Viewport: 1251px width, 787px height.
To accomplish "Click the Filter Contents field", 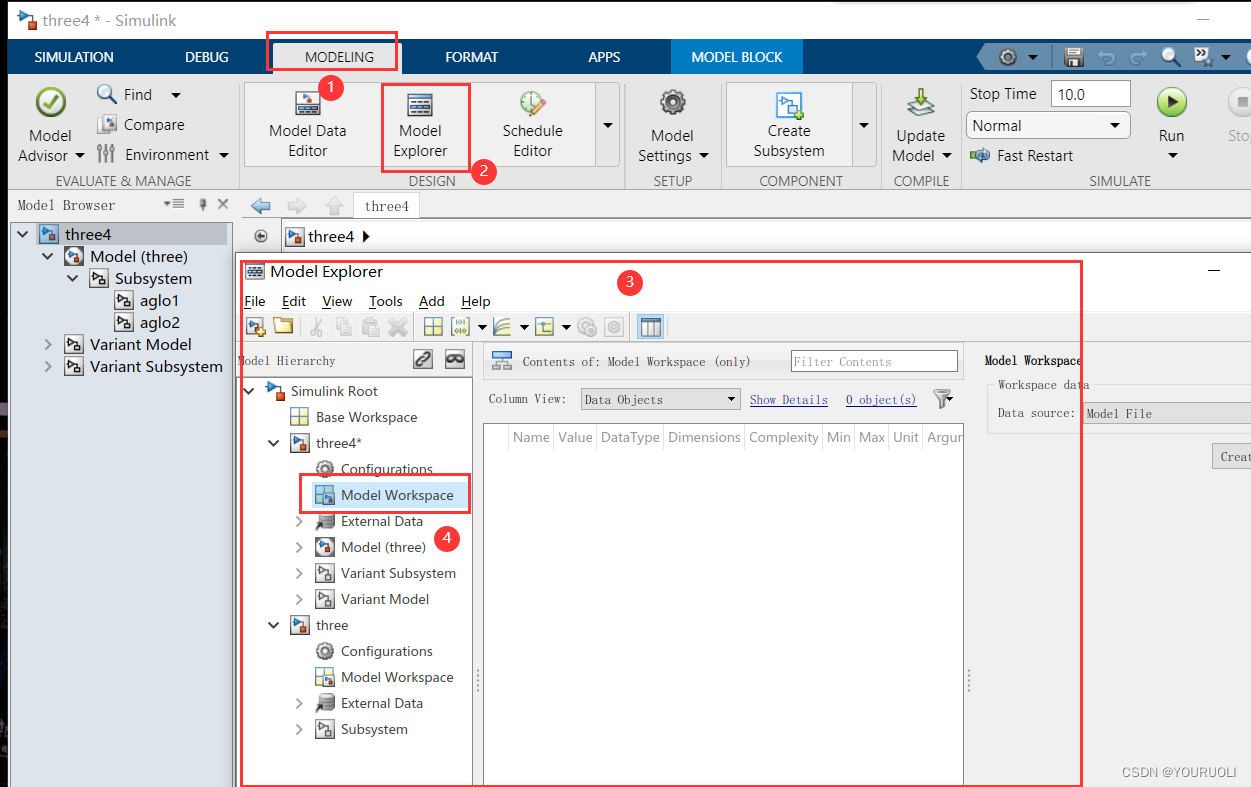I will pyautogui.click(x=874, y=362).
